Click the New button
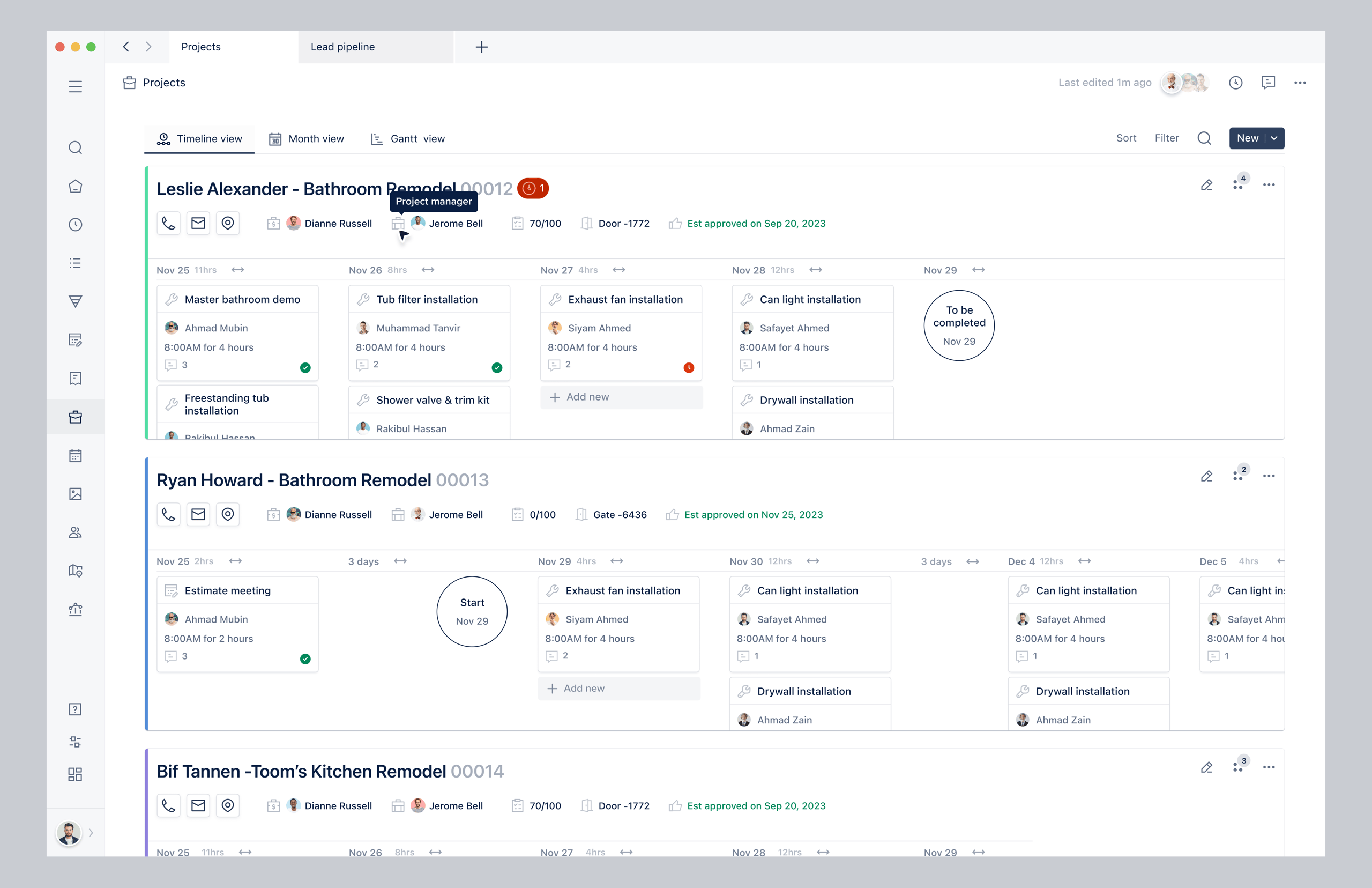The height and width of the screenshot is (888, 1372). point(1247,138)
